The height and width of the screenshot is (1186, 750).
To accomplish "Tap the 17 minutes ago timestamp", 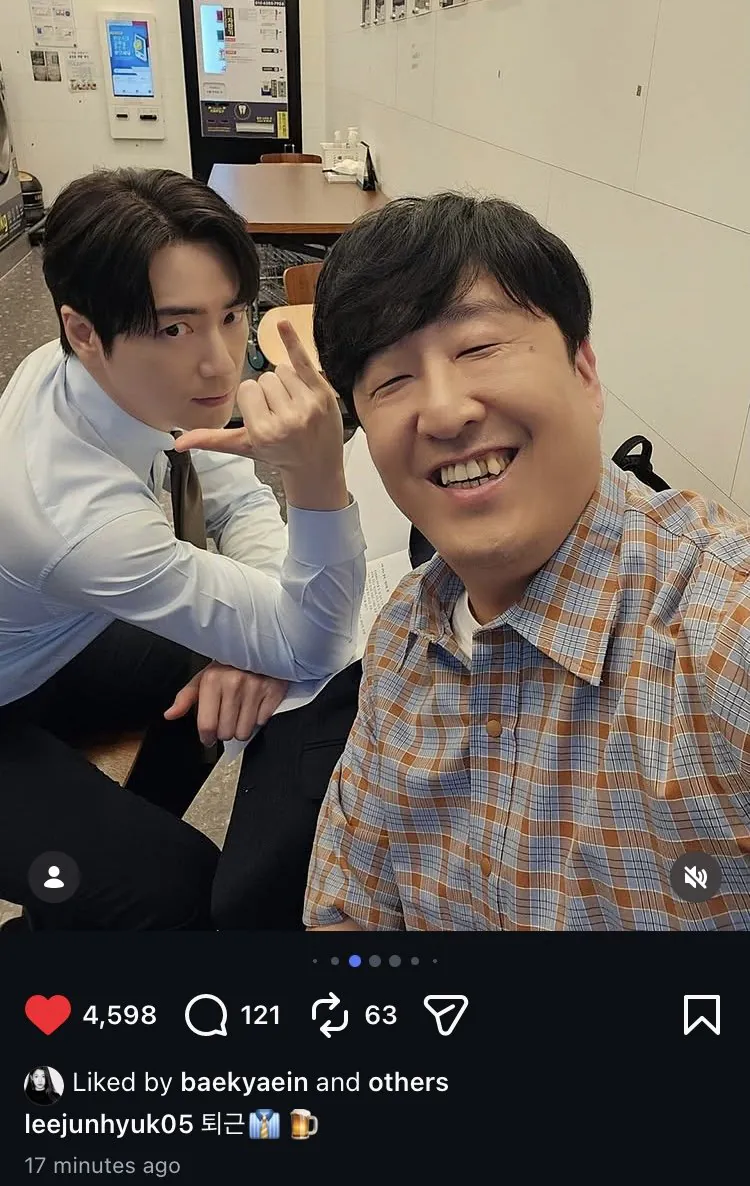I will 103,1165.
